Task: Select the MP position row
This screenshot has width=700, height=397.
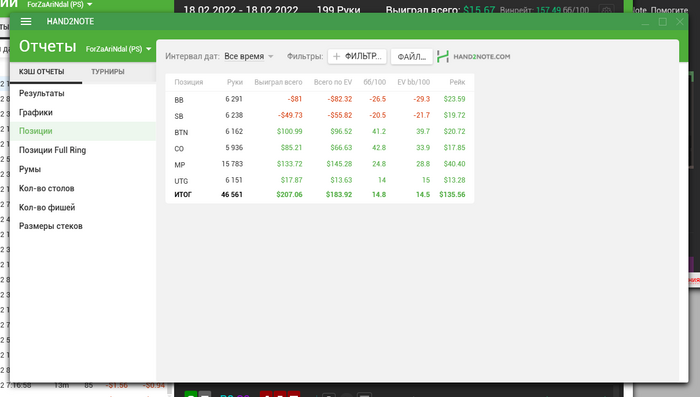Action: click(x=320, y=164)
